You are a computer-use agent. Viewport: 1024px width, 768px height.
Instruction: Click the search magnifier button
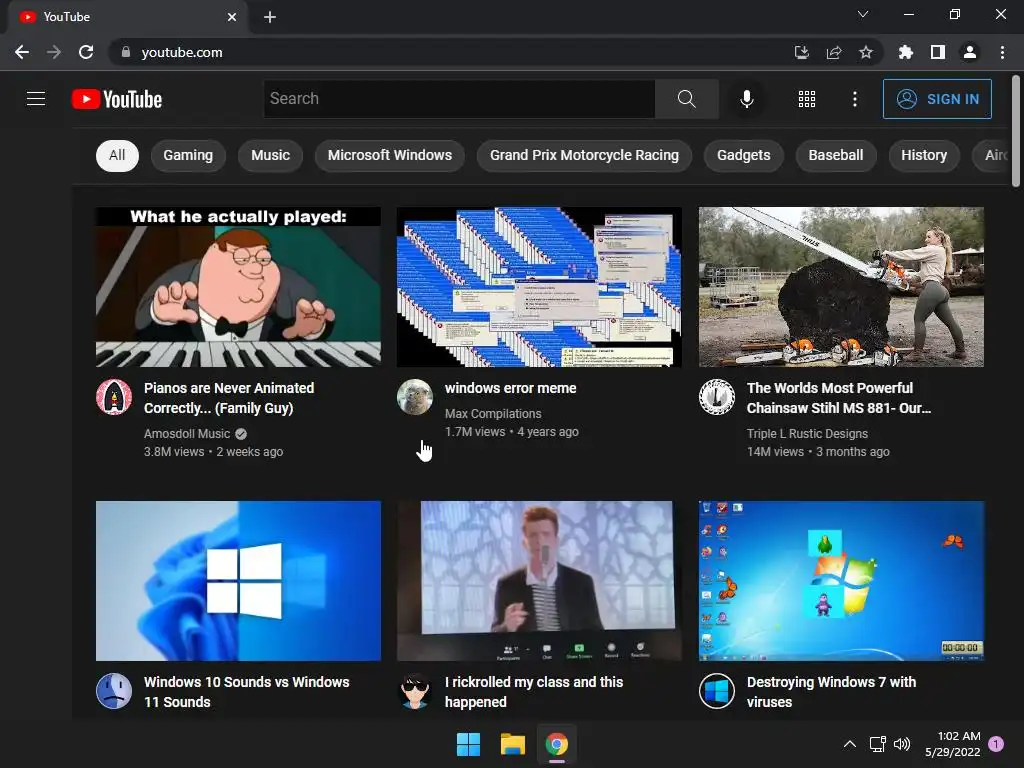tap(686, 99)
